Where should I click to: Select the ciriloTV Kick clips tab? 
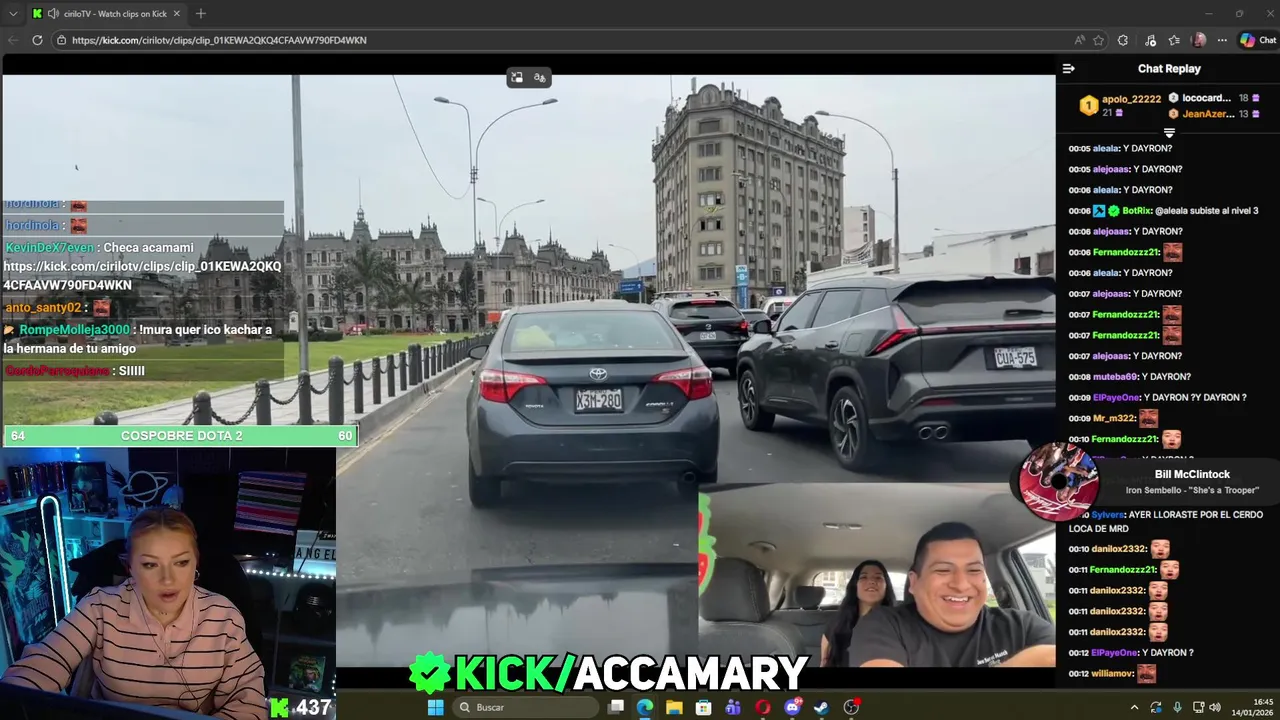coord(107,13)
